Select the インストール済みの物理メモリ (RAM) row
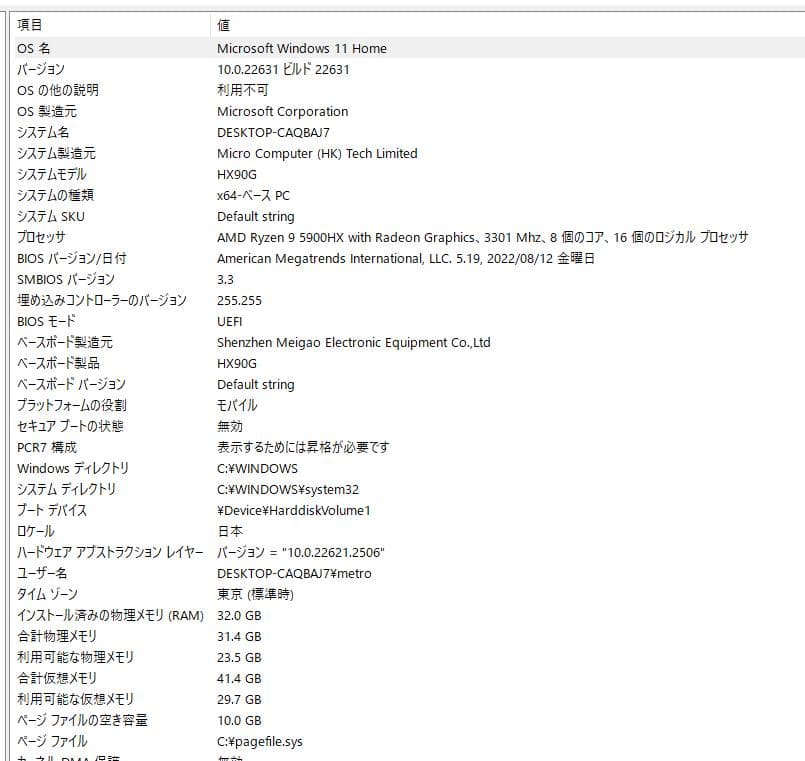Viewport: 805px width, 761px height. click(110, 615)
